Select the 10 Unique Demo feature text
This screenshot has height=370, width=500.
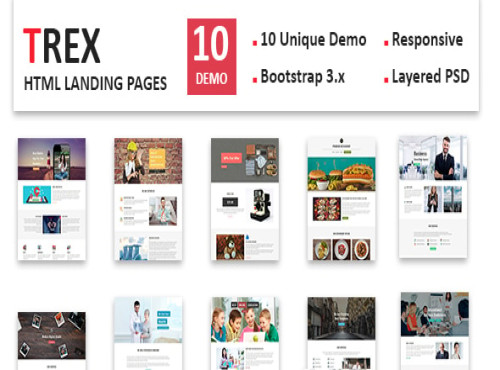313,40
